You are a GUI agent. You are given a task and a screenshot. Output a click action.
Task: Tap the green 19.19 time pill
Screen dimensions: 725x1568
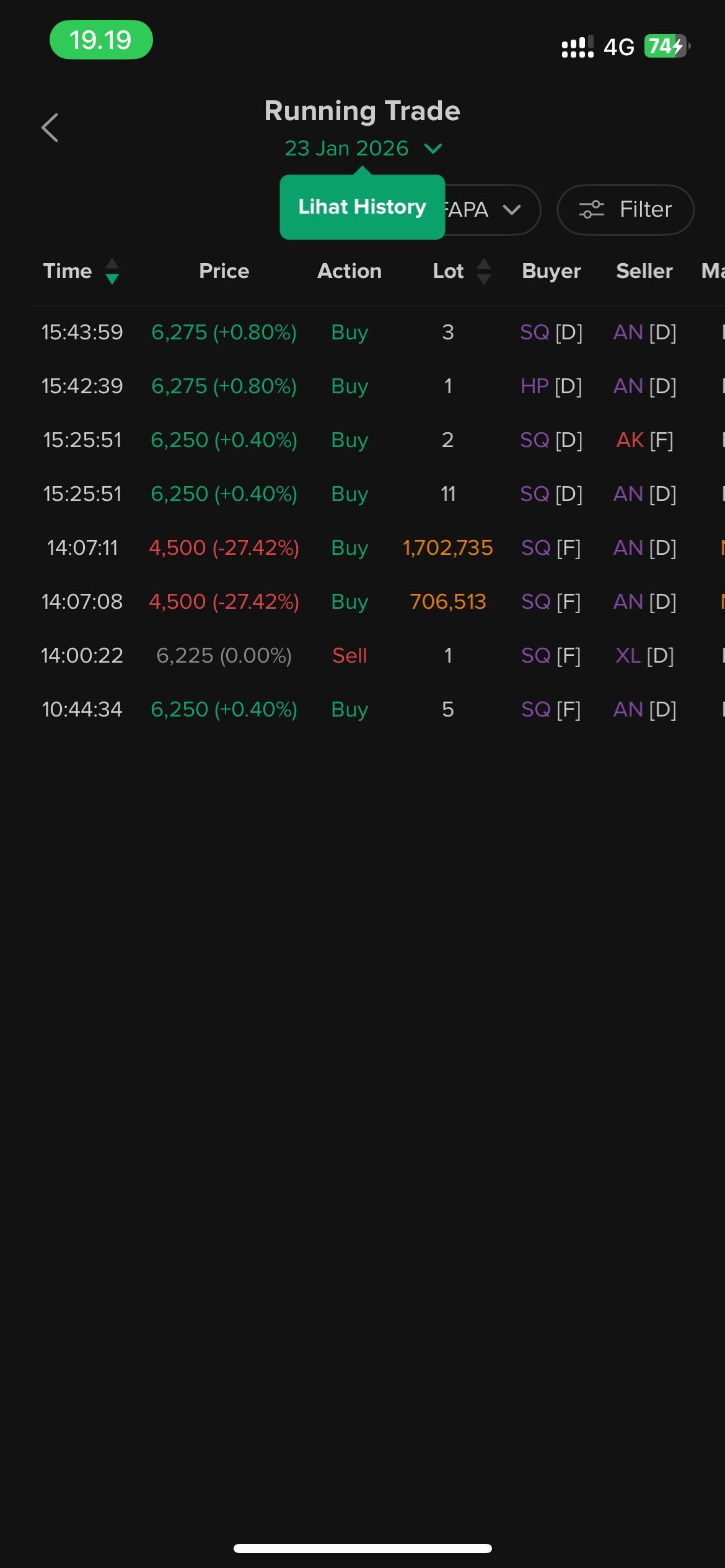[101, 40]
